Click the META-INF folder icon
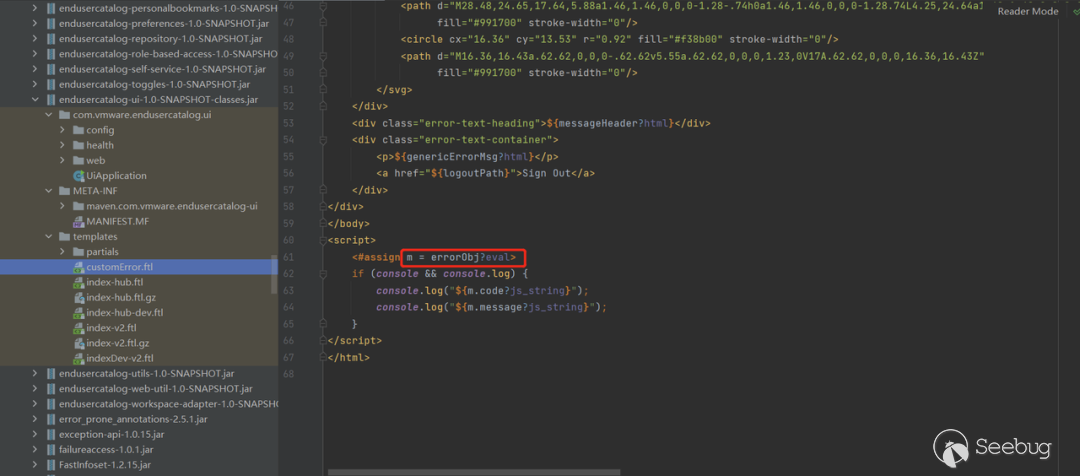The image size is (1080, 476). 65,191
